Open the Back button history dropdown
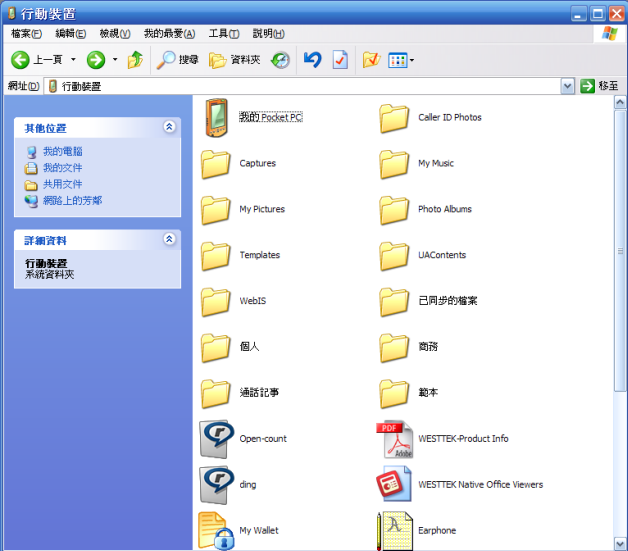Viewport: 628px width, 551px height. point(73,60)
